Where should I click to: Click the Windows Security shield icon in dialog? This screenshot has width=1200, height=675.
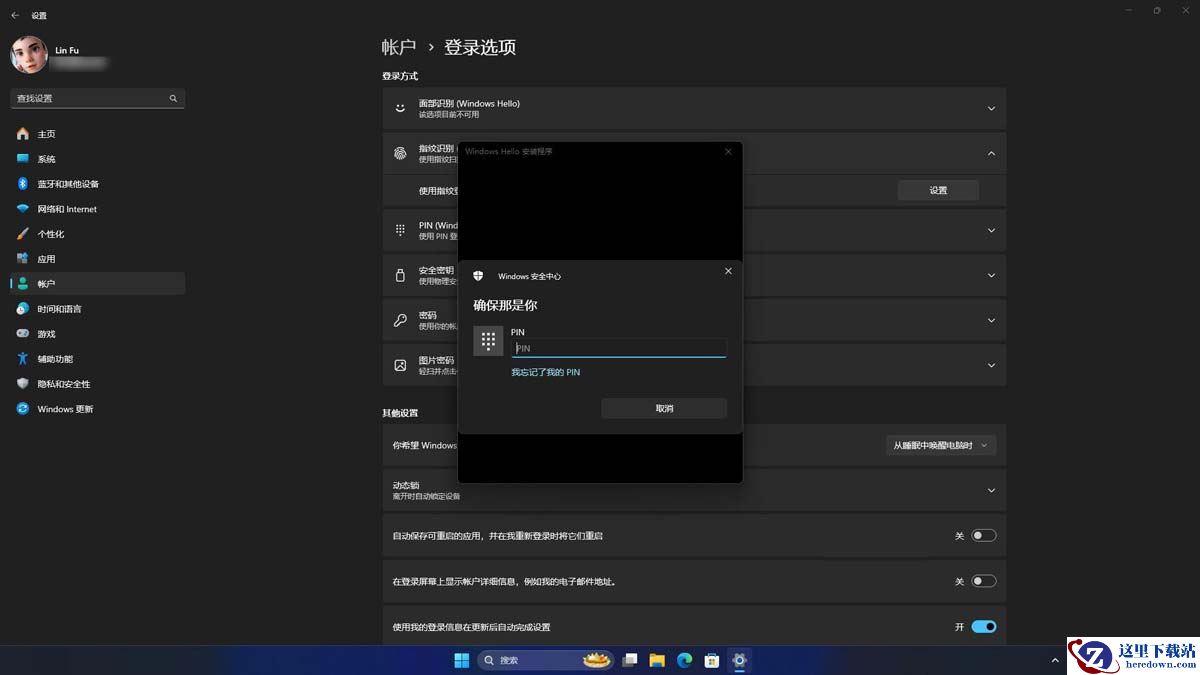478,276
